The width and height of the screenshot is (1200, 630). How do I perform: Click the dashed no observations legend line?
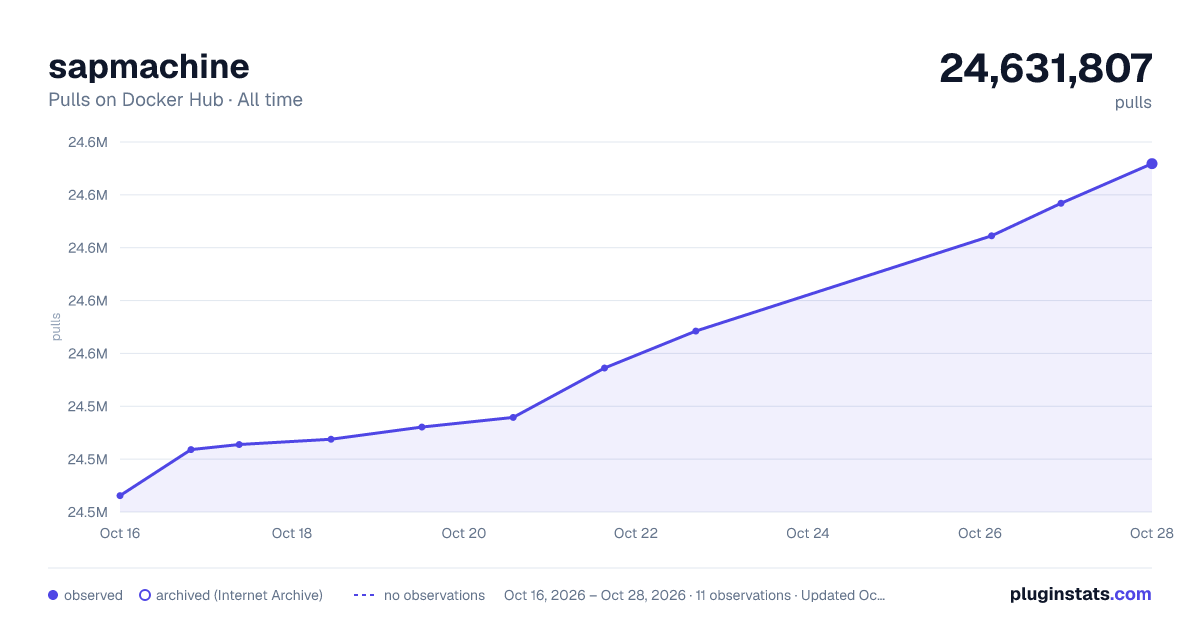tap(364, 595)
